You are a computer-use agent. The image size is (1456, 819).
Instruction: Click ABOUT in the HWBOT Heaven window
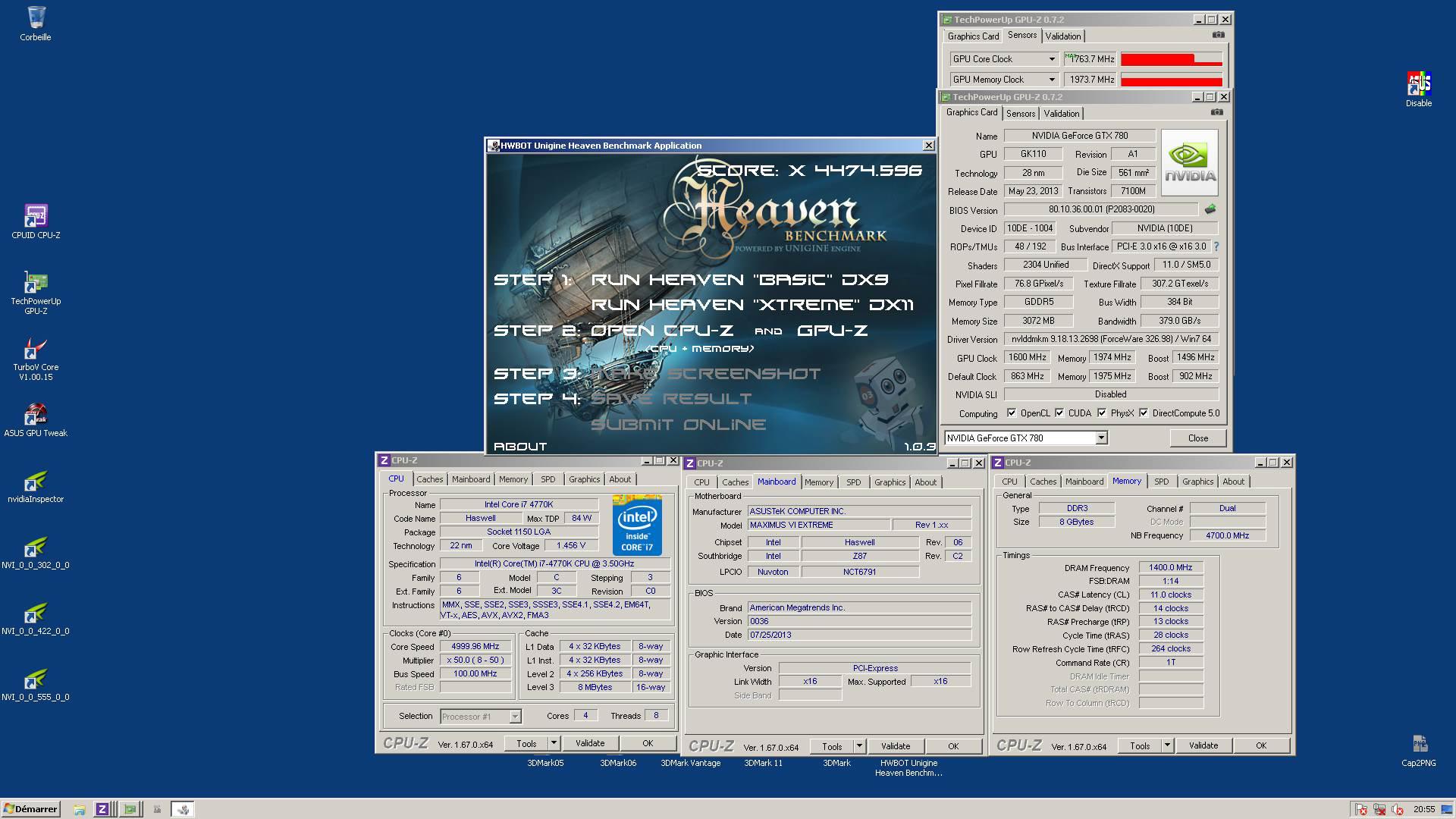[520, 446]
